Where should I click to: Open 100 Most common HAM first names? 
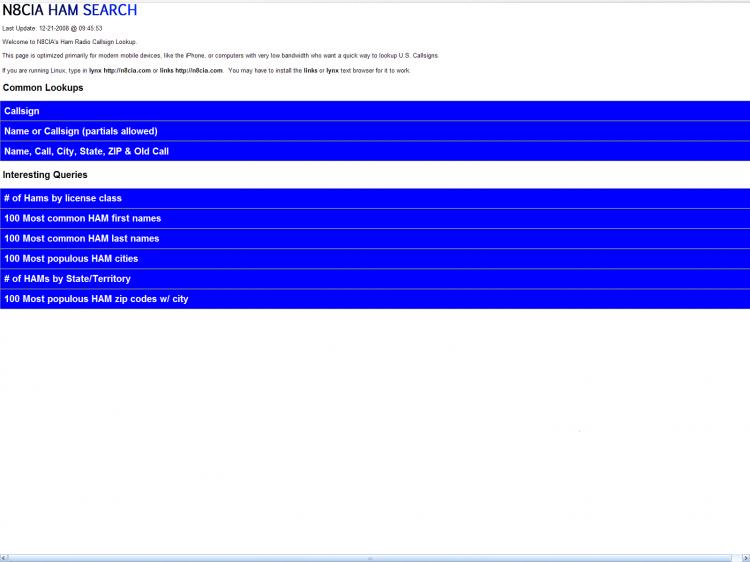[83, 218]
